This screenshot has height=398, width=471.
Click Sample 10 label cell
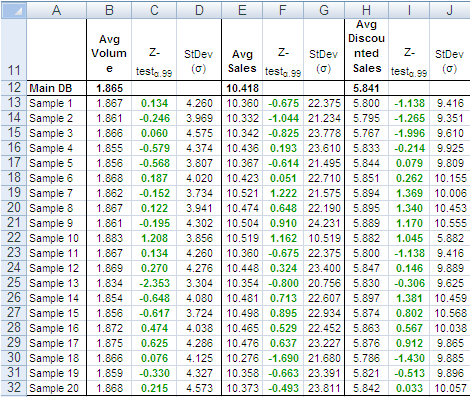click(56, 238)
